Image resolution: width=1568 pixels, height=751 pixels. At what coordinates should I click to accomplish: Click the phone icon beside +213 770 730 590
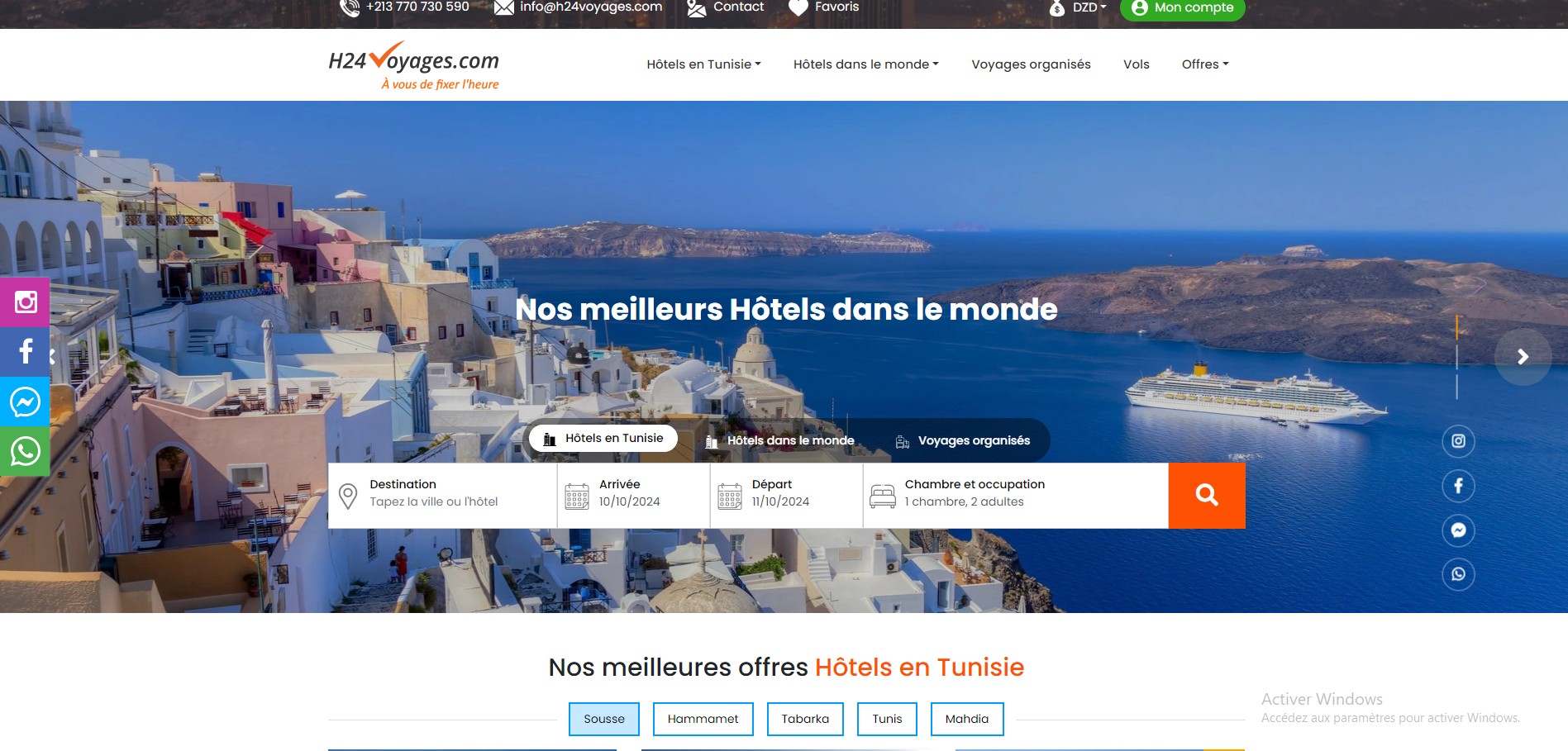350,7
